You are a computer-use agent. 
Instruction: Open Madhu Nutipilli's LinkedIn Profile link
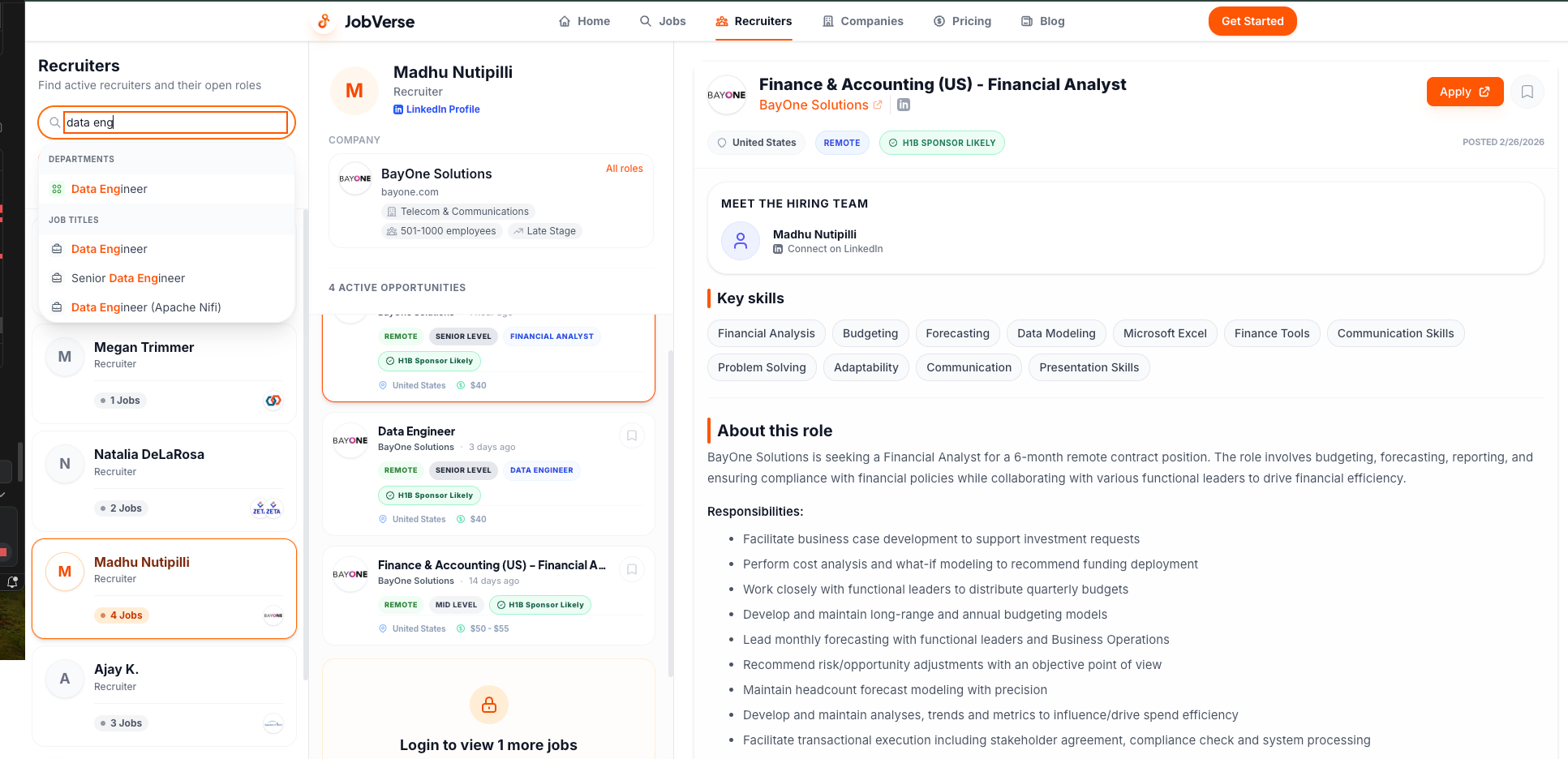coord(436,109)
